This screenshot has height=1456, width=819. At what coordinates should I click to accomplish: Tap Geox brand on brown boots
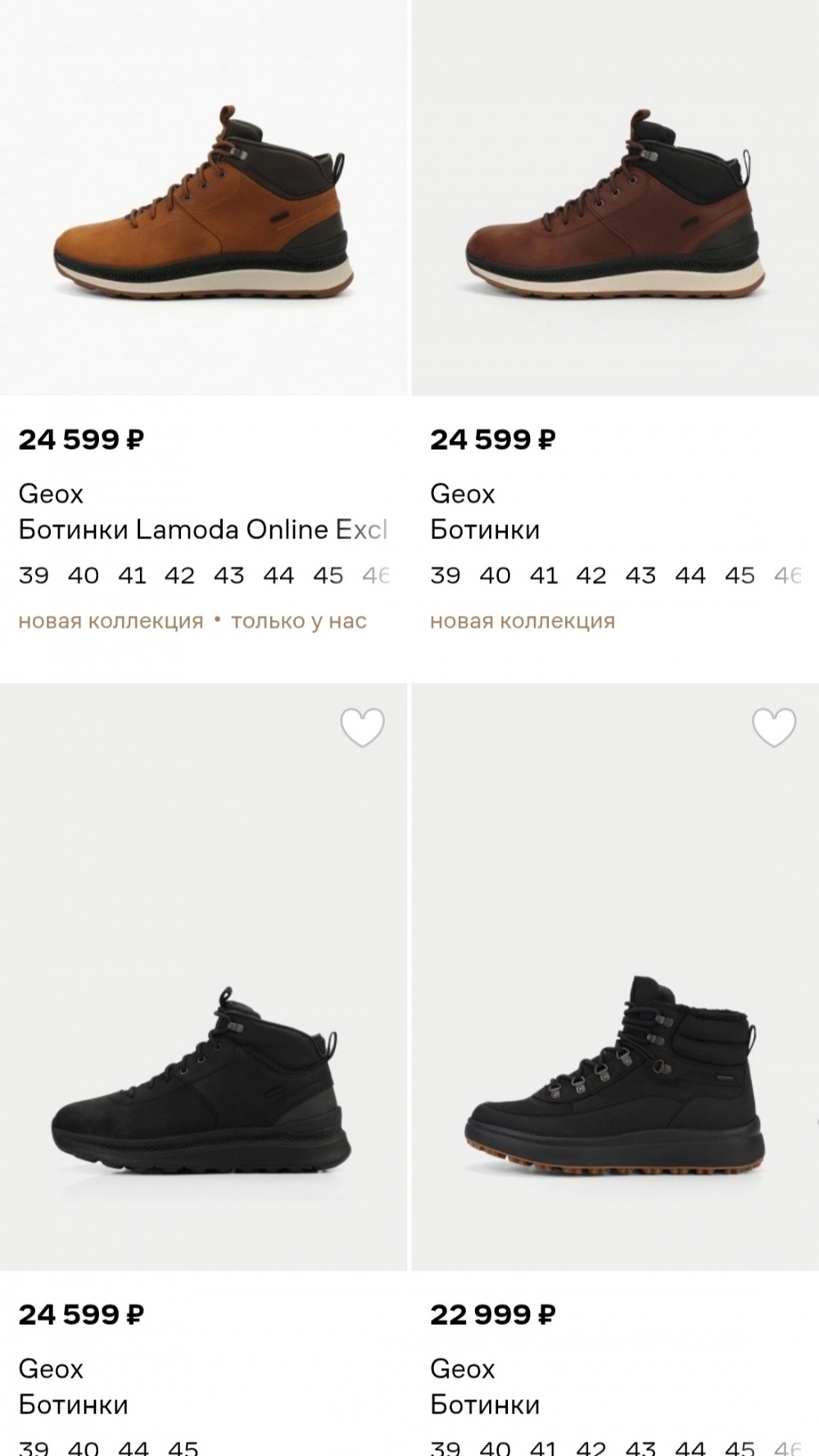click(463, 494)
